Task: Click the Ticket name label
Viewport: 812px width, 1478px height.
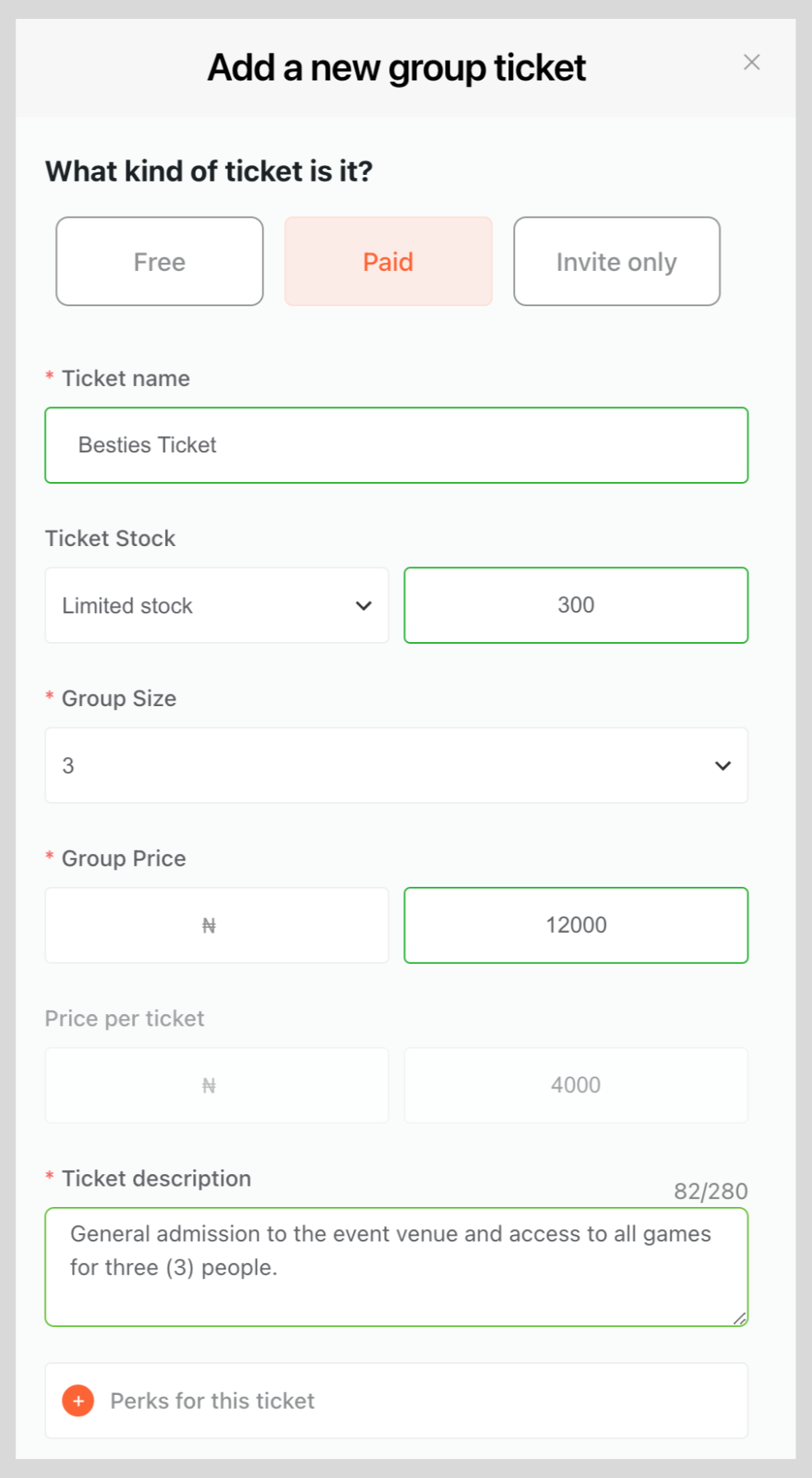Action: (x=126, y=379)
